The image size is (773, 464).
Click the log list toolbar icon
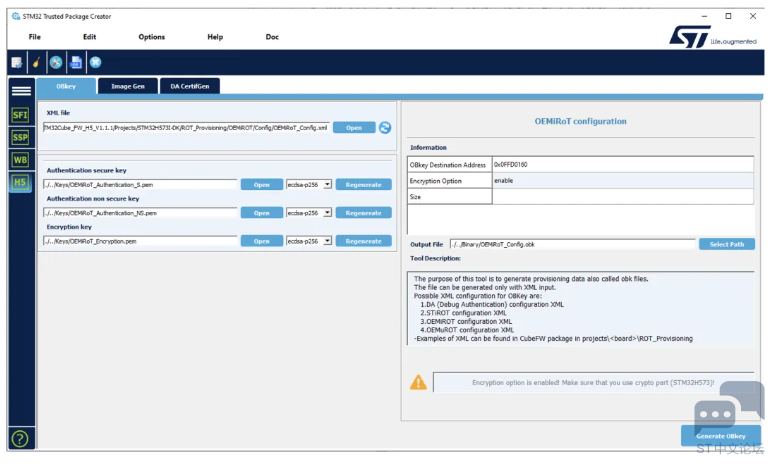click(x=17, y=63)
